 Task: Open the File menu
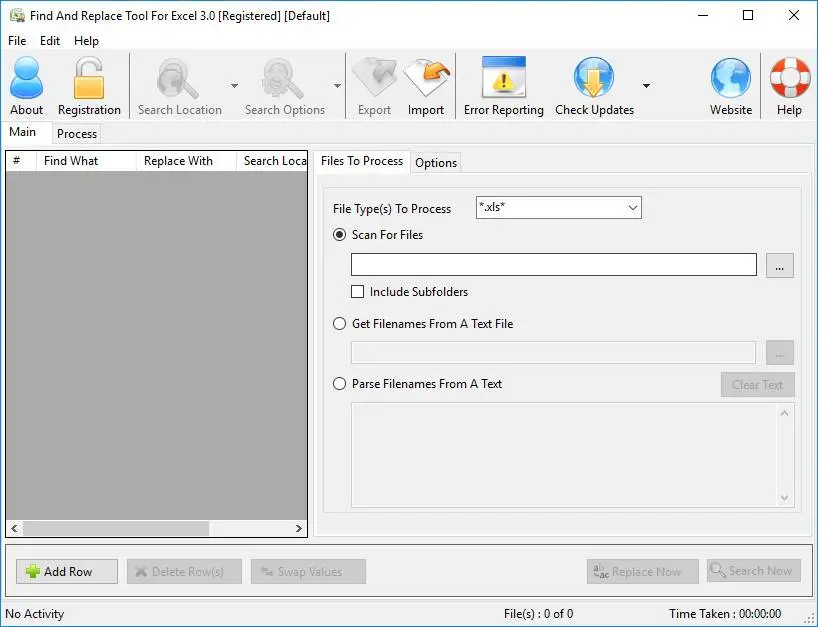coord(17,41)
